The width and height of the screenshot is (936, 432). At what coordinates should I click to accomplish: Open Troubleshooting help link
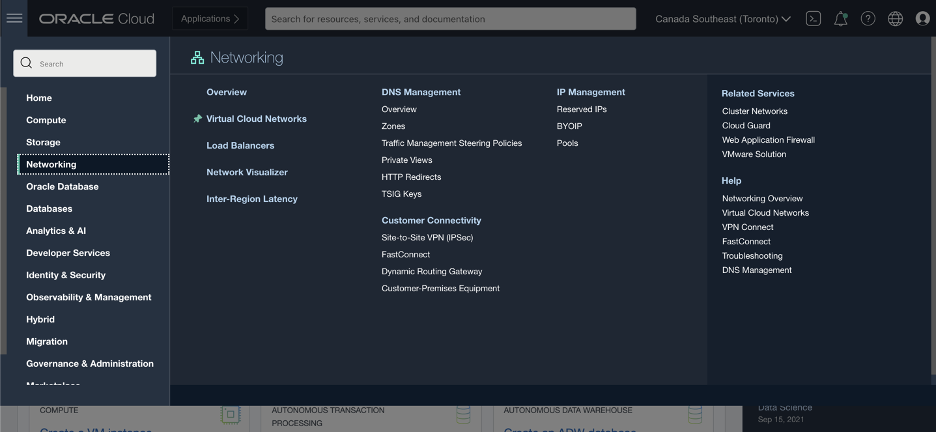(x=752, y=255)
